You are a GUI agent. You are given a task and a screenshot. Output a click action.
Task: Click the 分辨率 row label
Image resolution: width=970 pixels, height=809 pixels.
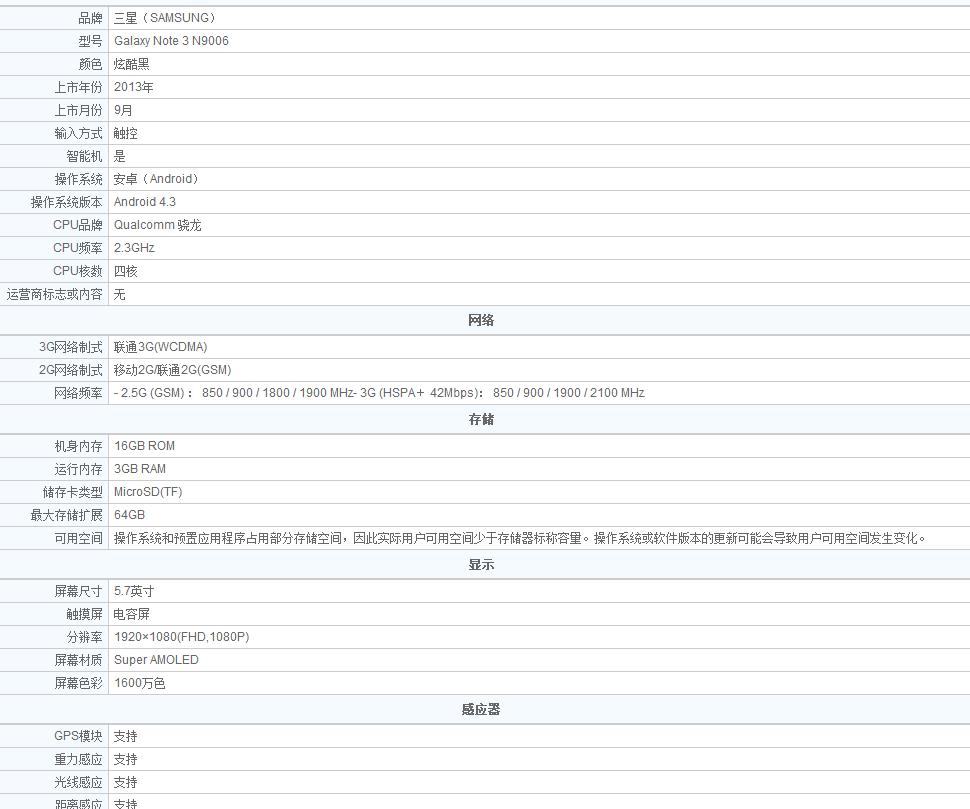point(84,637)
